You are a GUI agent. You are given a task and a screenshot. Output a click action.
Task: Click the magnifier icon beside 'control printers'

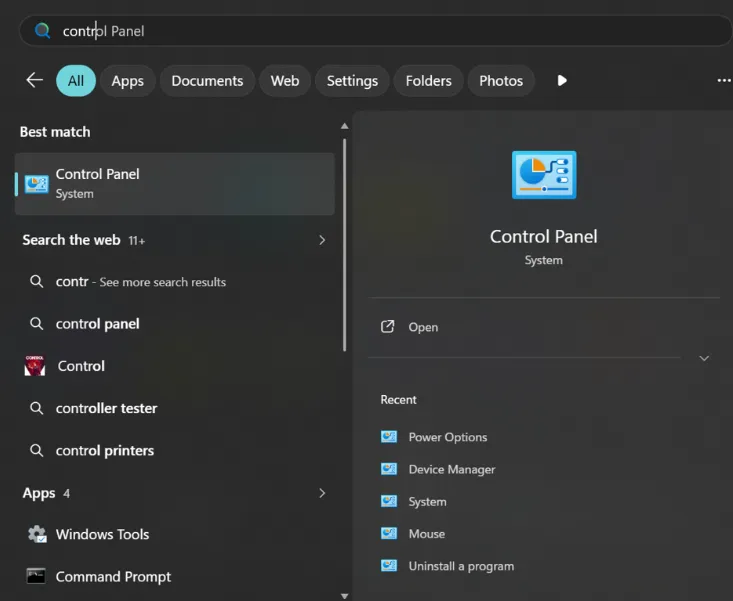tap(36, 450)
